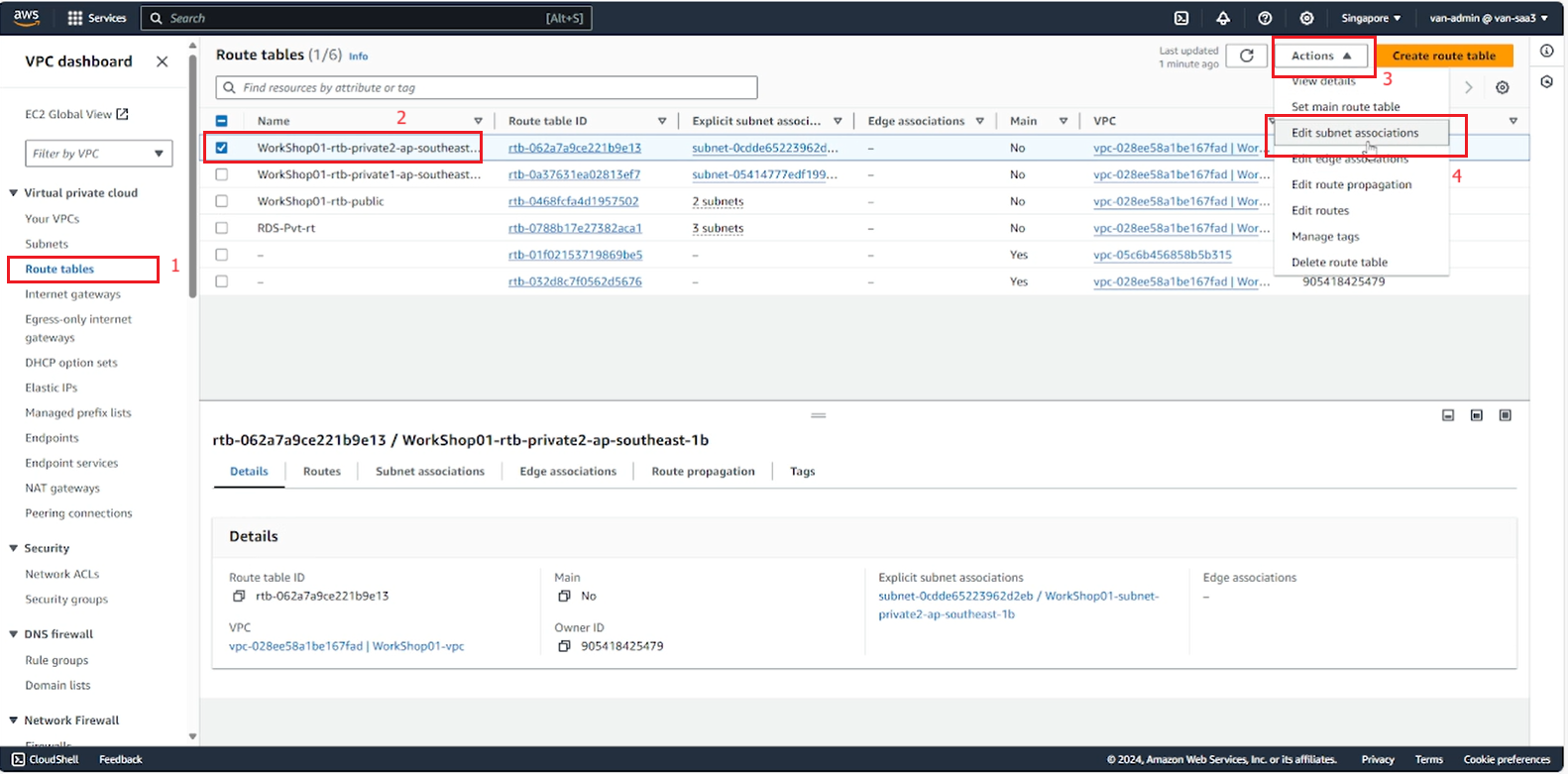
Task: Open Feedback in the footer
Action: click(x=121, y=759)
